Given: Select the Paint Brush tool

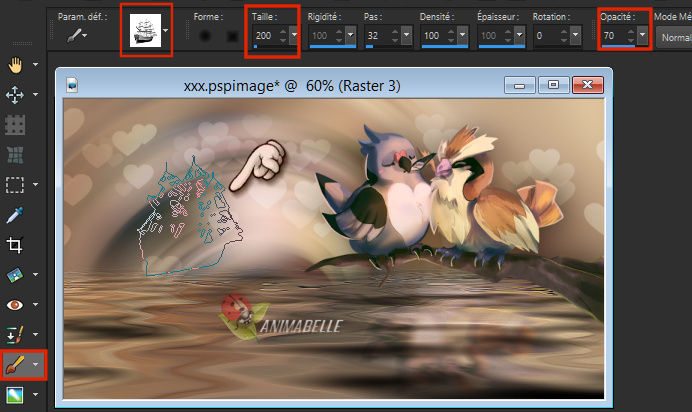Looking at the screenshot, I should pos(15,365).
